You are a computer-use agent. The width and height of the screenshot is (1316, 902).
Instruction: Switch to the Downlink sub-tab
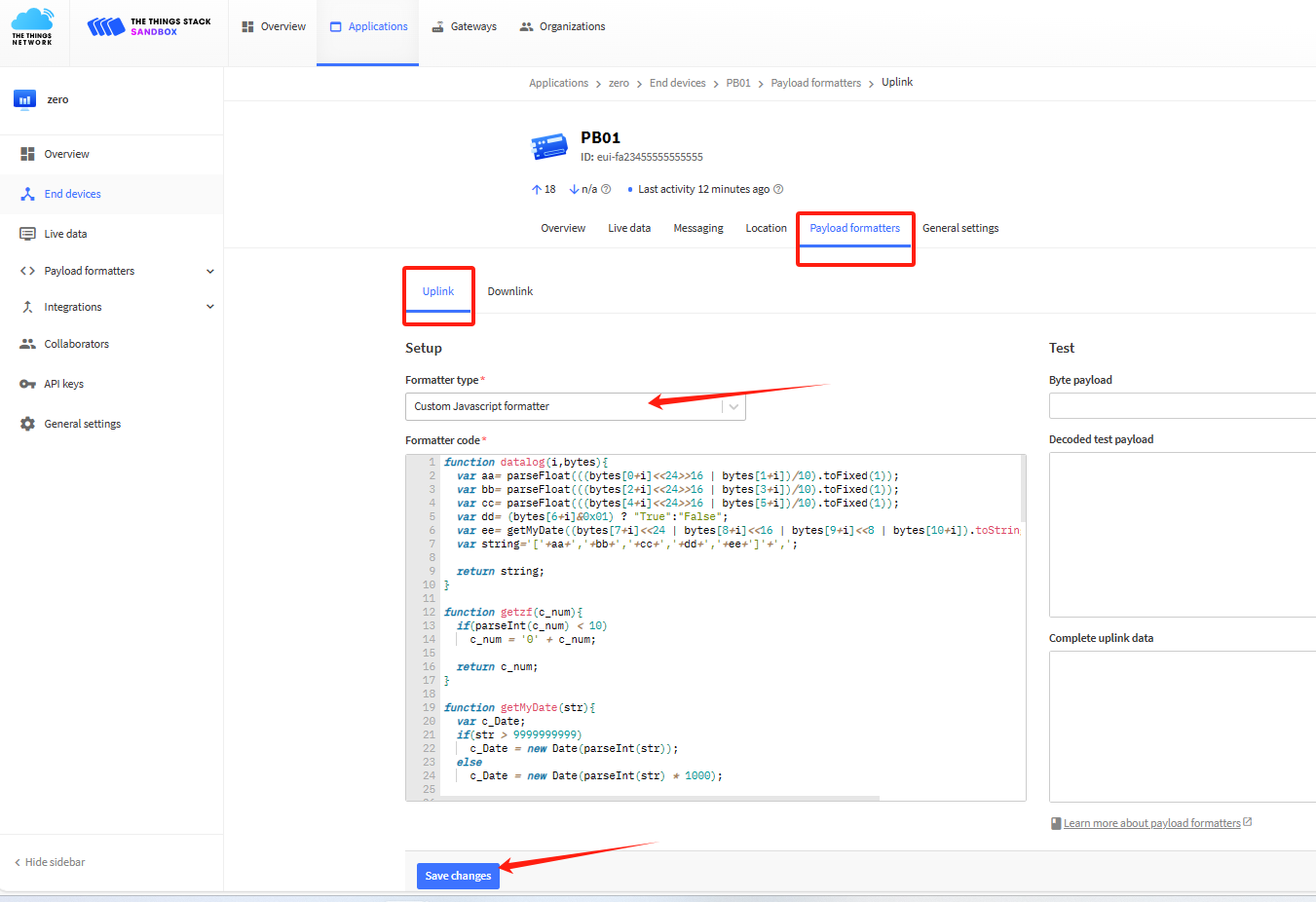pyautogui.click(x=510, y=291)
